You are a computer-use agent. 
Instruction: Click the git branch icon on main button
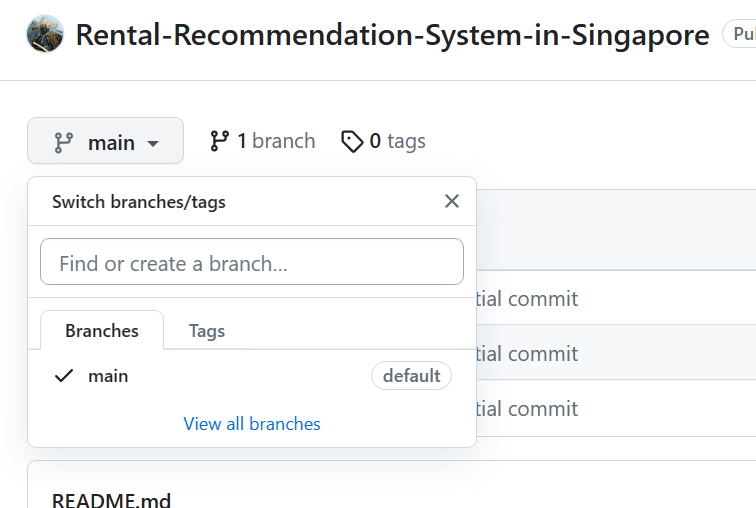(x=63, y=142)
